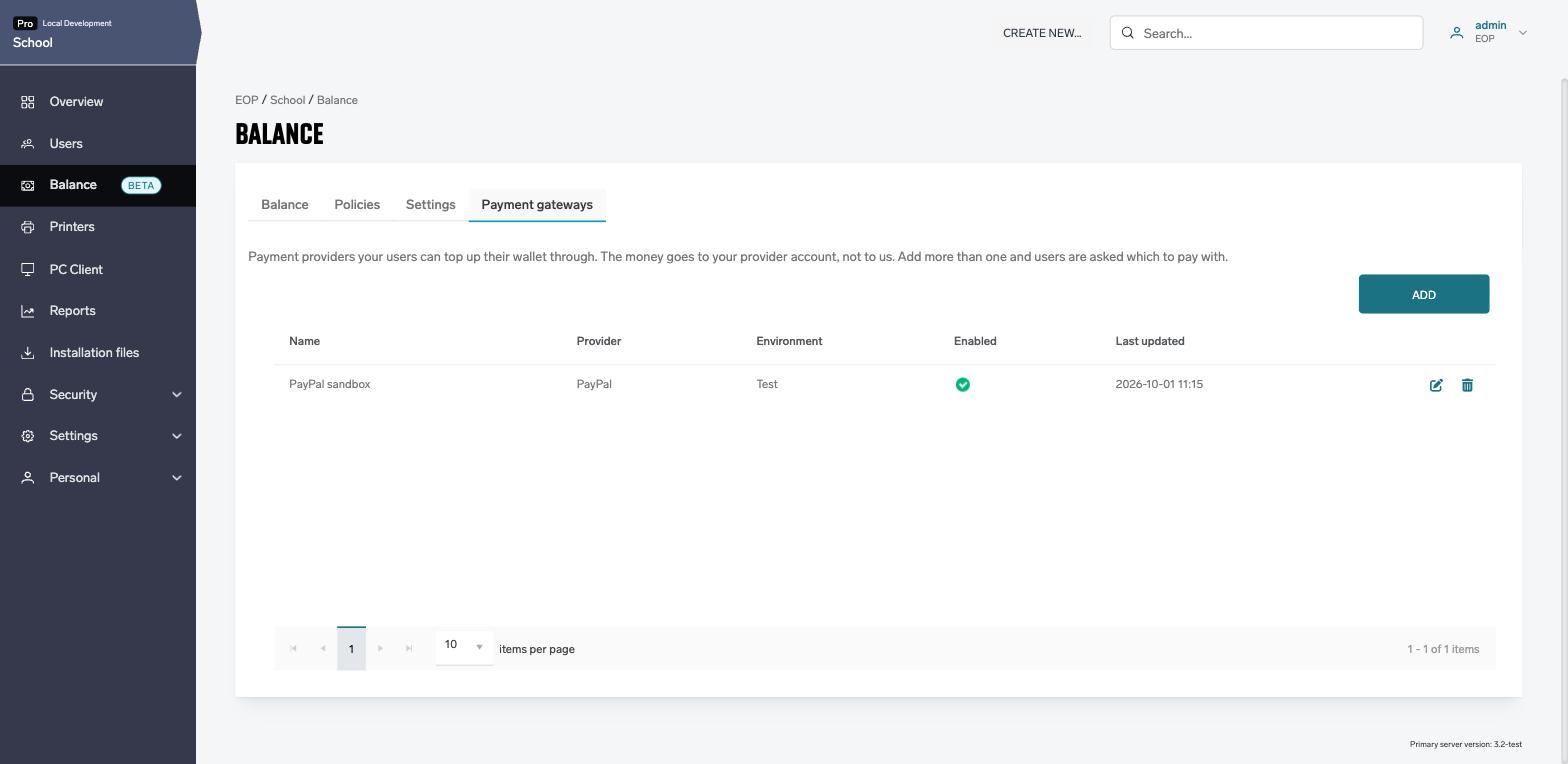The width and height of the screenshot is (1568, 764).
Task: Go to the next page of results
Action: (380, 649)
